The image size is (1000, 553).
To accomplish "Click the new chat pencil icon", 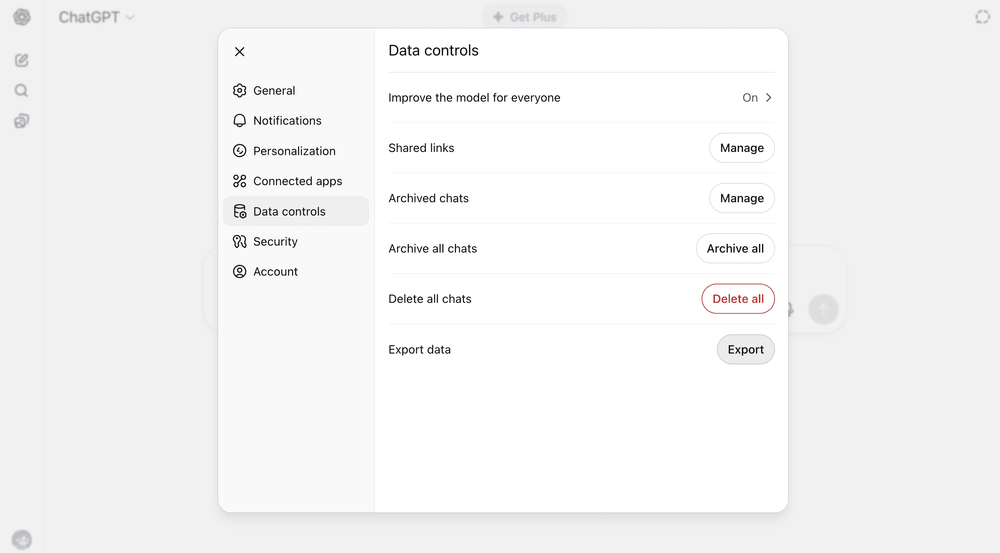I will (22, 60).
